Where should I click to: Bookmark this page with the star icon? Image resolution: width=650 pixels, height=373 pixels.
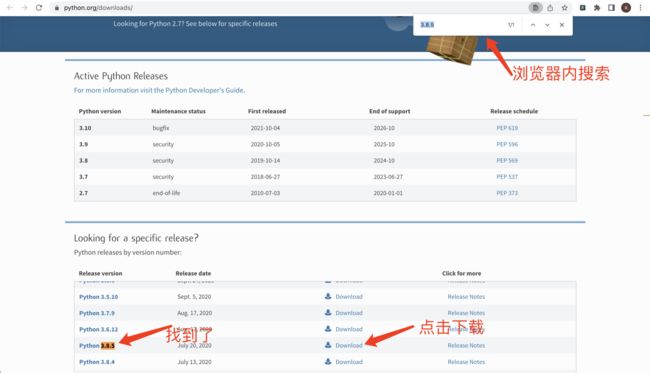click(x=564, y=7)
